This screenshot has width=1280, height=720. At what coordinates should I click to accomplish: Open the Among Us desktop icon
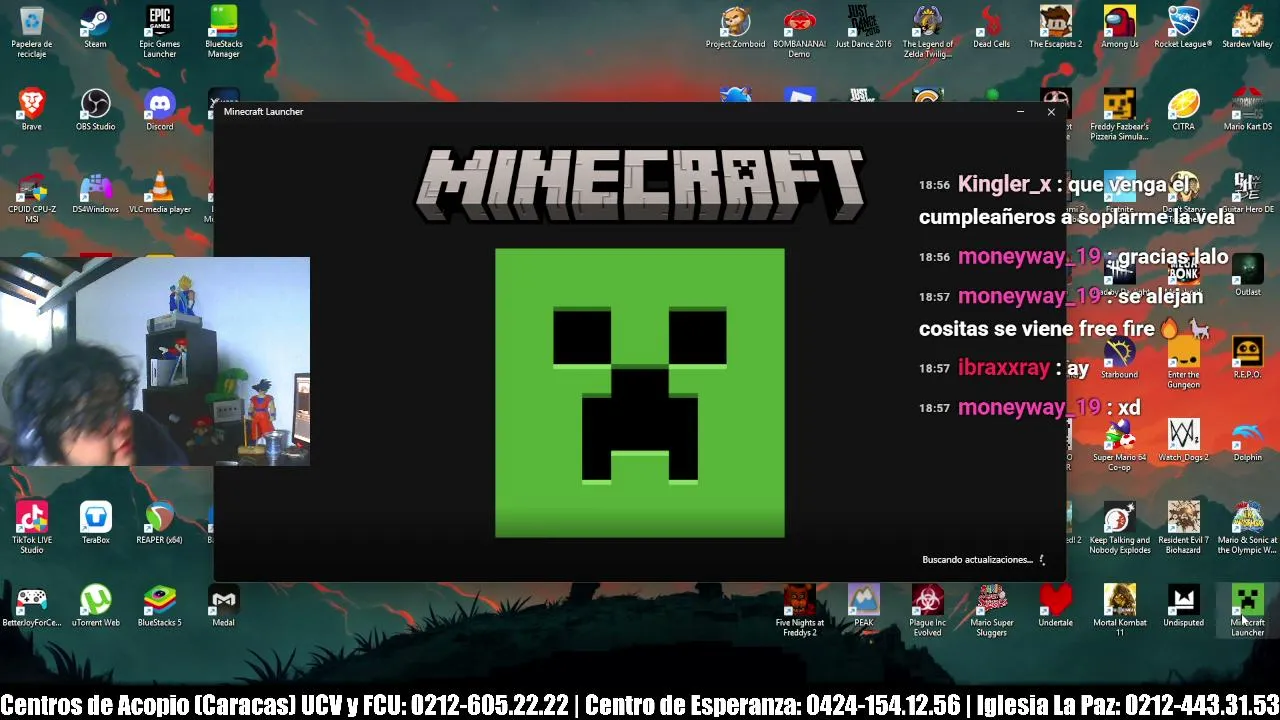1120,28
